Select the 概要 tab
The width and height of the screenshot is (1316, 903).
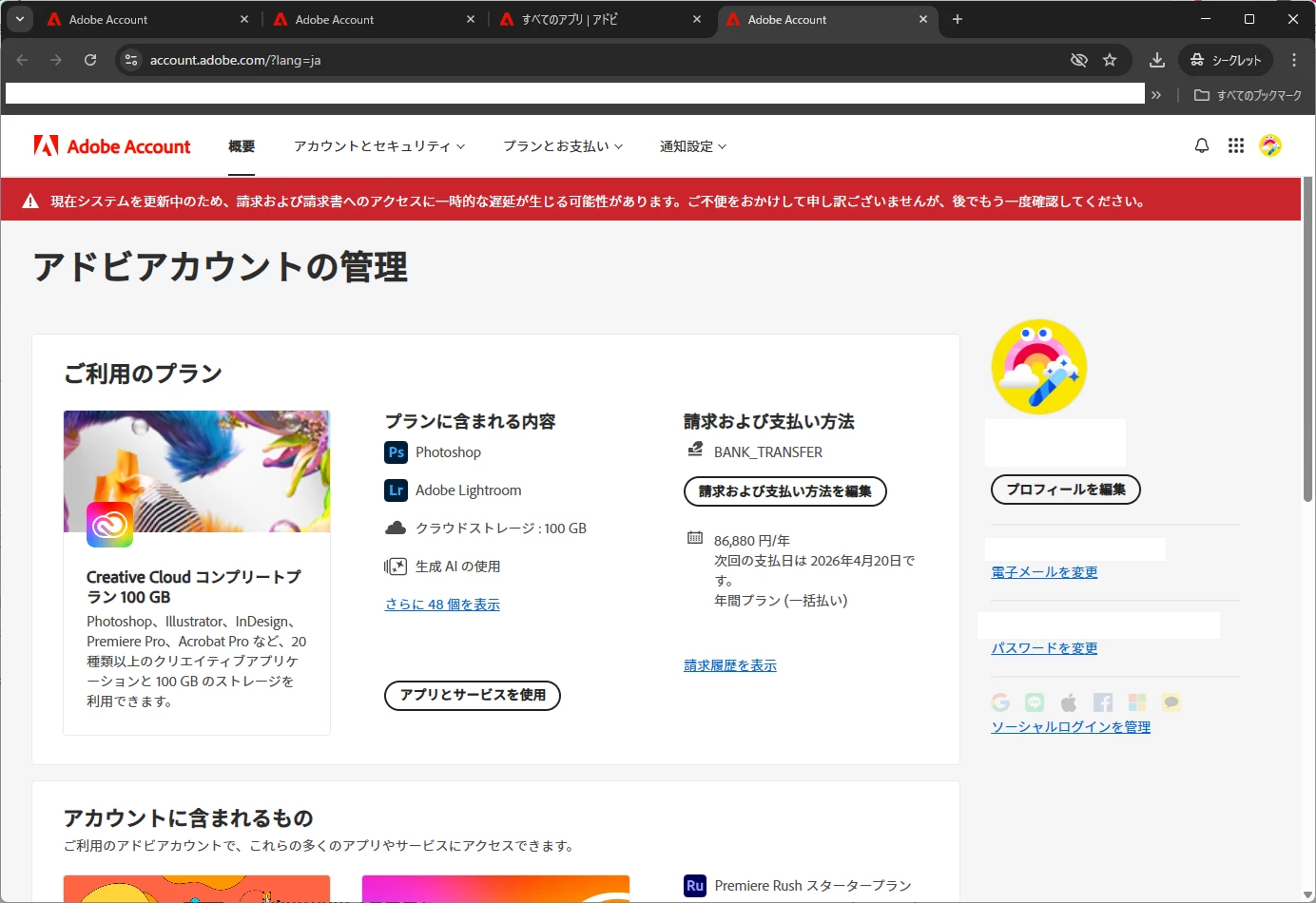click(242, 146)
